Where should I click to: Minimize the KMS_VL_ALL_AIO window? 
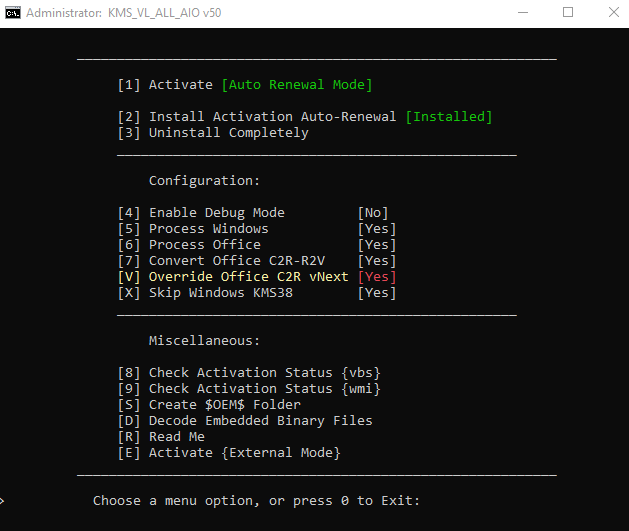[x=523, y=12]
